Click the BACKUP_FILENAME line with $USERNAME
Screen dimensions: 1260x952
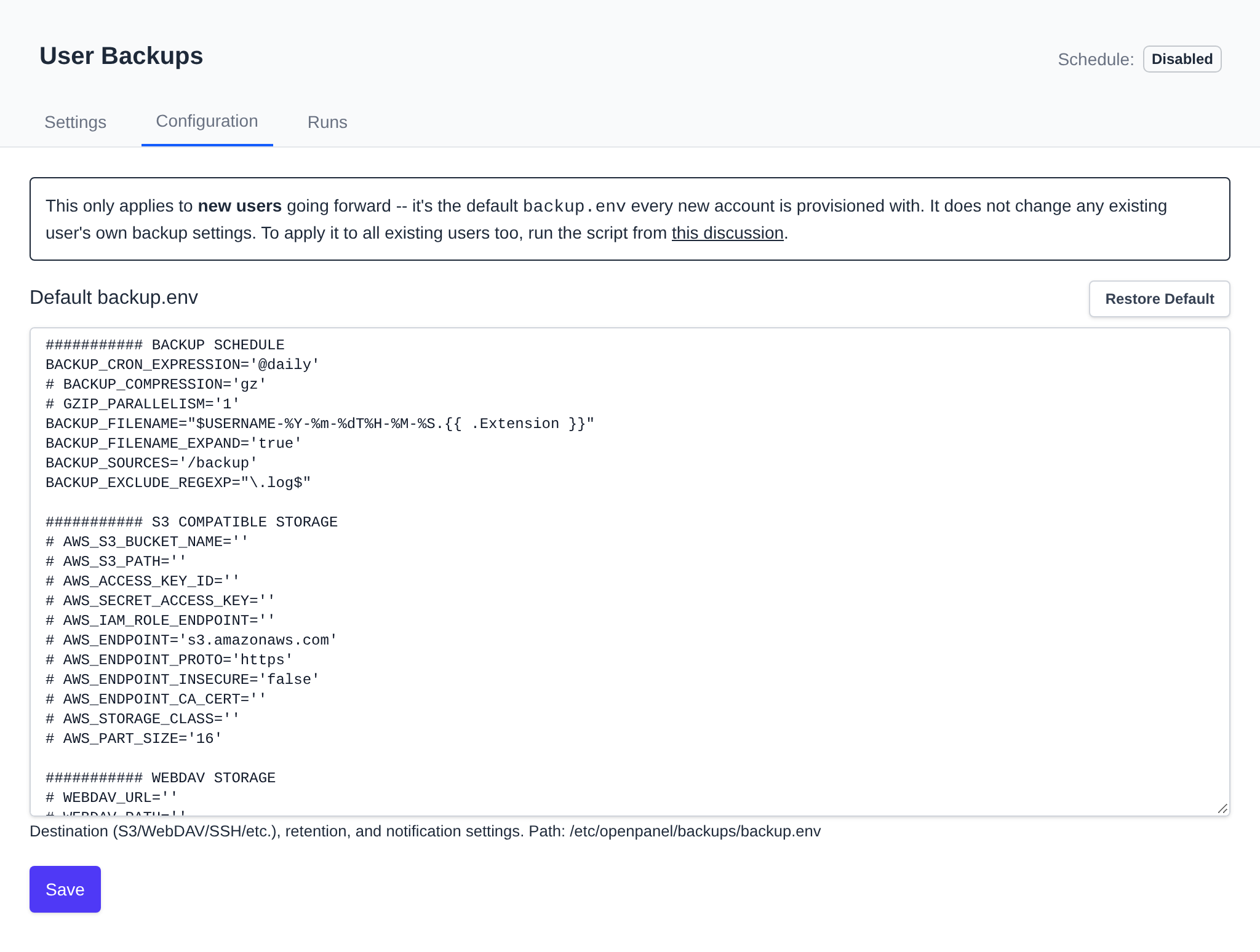pyautogui.click(x=320, y=424)
